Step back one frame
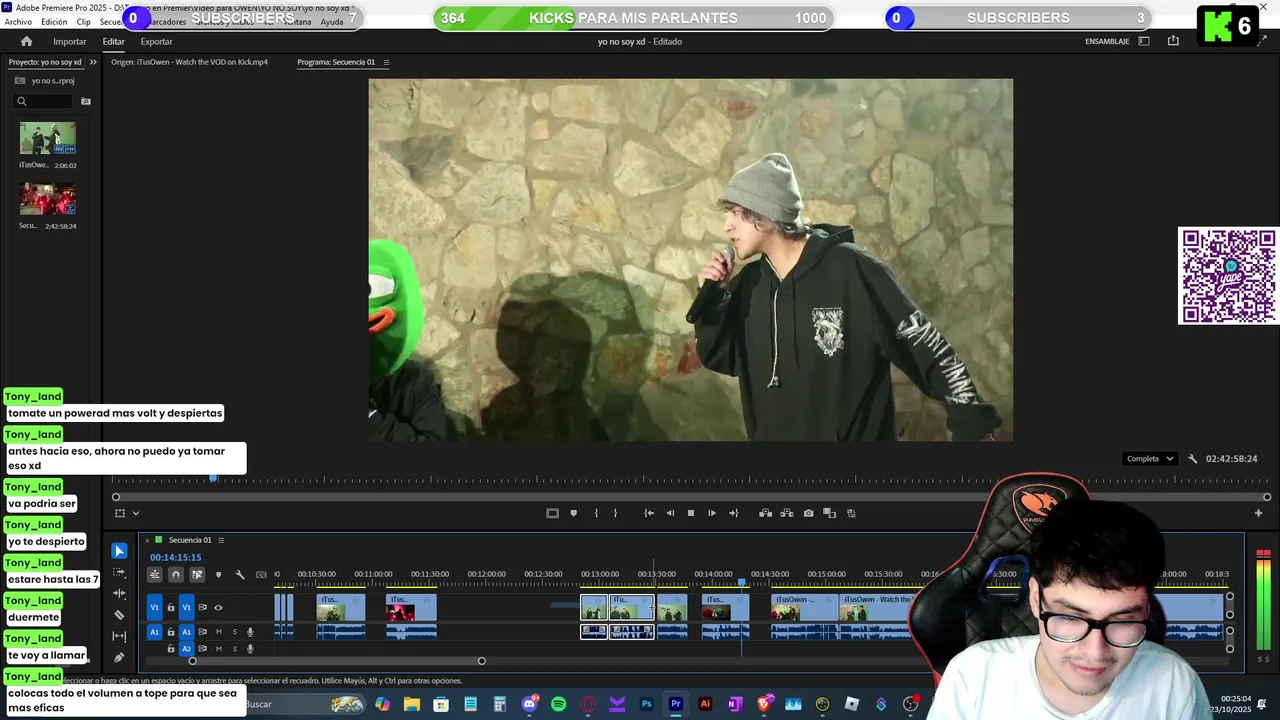The width and height of the screenshot is (1280, 720). (x=670, y=513)
